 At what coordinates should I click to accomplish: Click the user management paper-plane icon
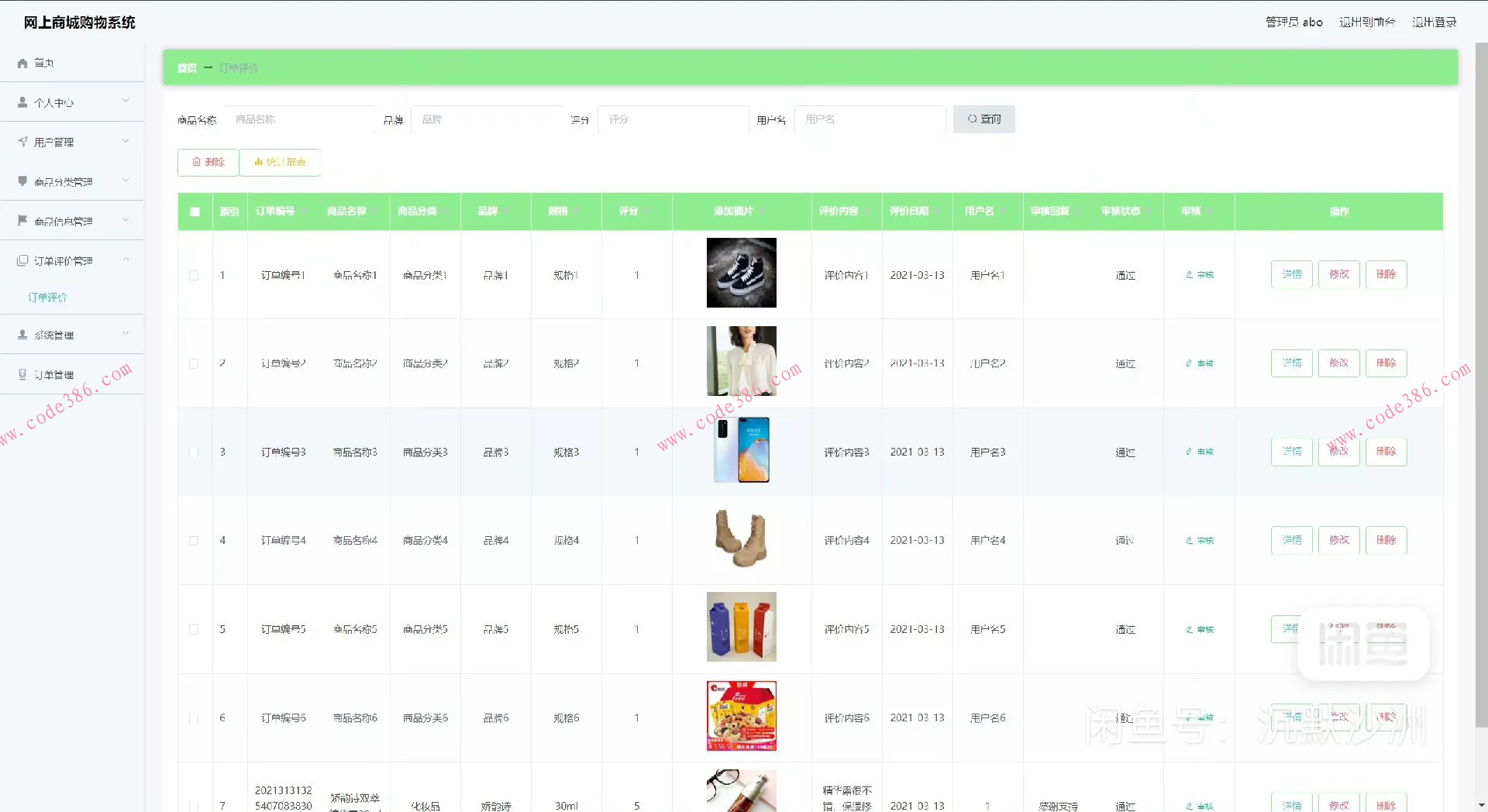[x=22, y=142]
